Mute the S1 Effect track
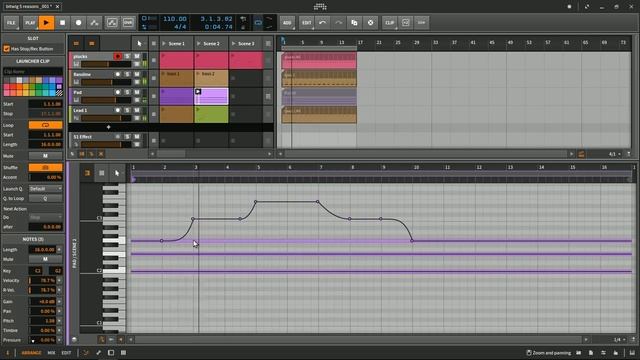 tap(137, 137)
